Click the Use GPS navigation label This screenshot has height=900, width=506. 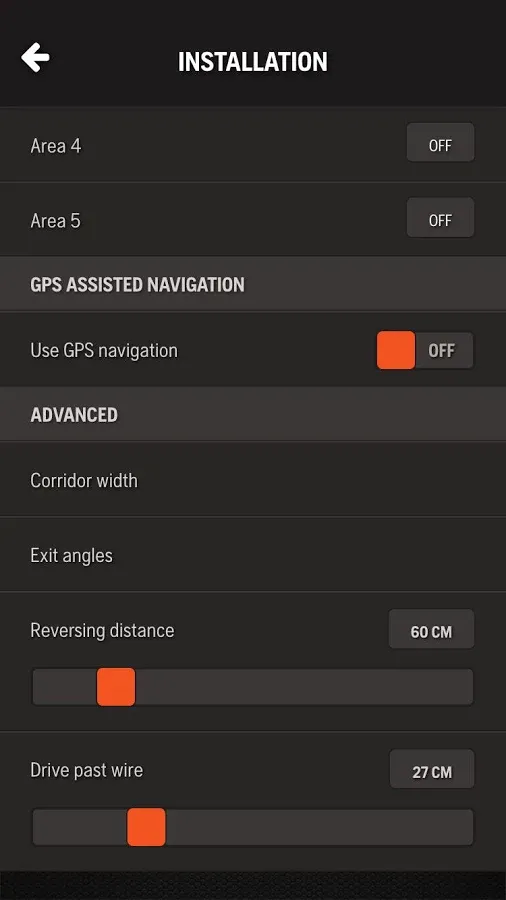[x=104, y=350]
